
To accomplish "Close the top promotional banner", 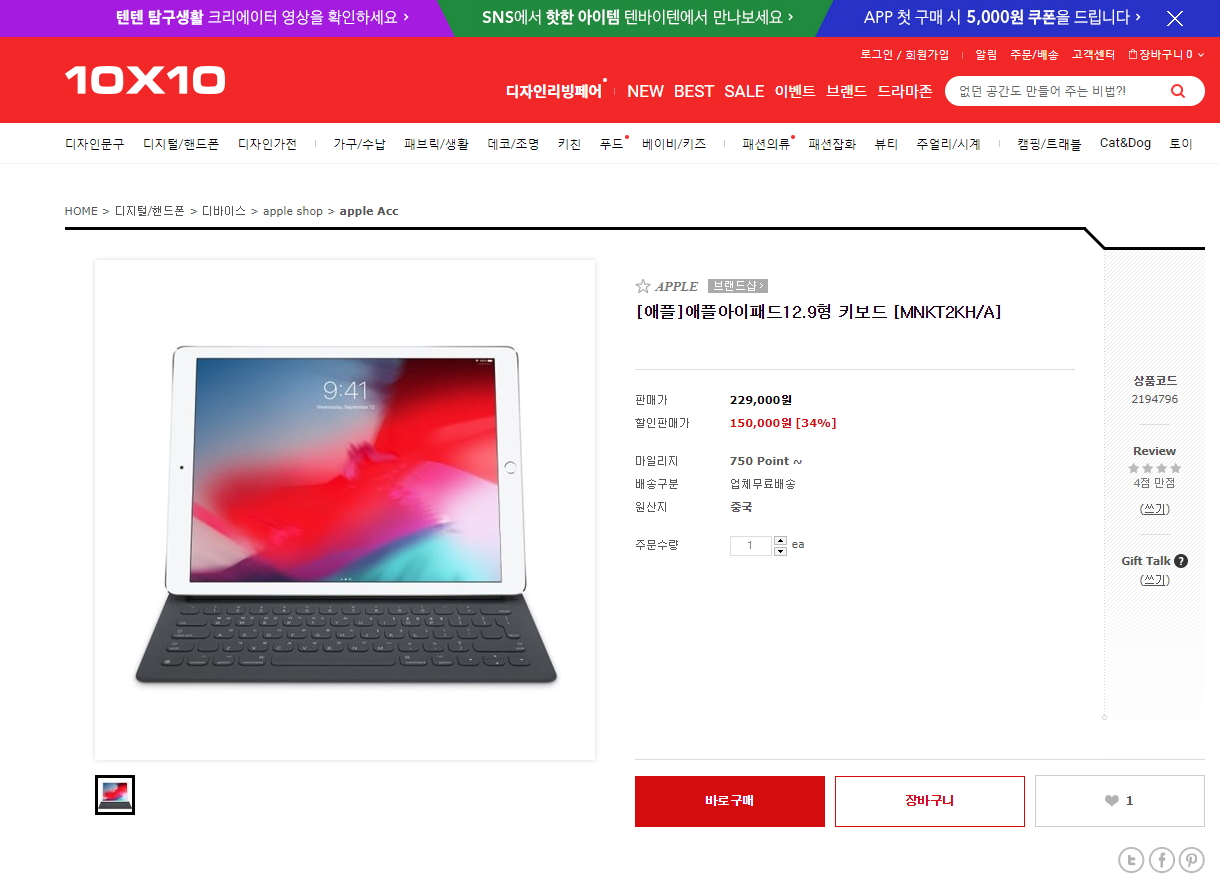I will click(1175, 18).
